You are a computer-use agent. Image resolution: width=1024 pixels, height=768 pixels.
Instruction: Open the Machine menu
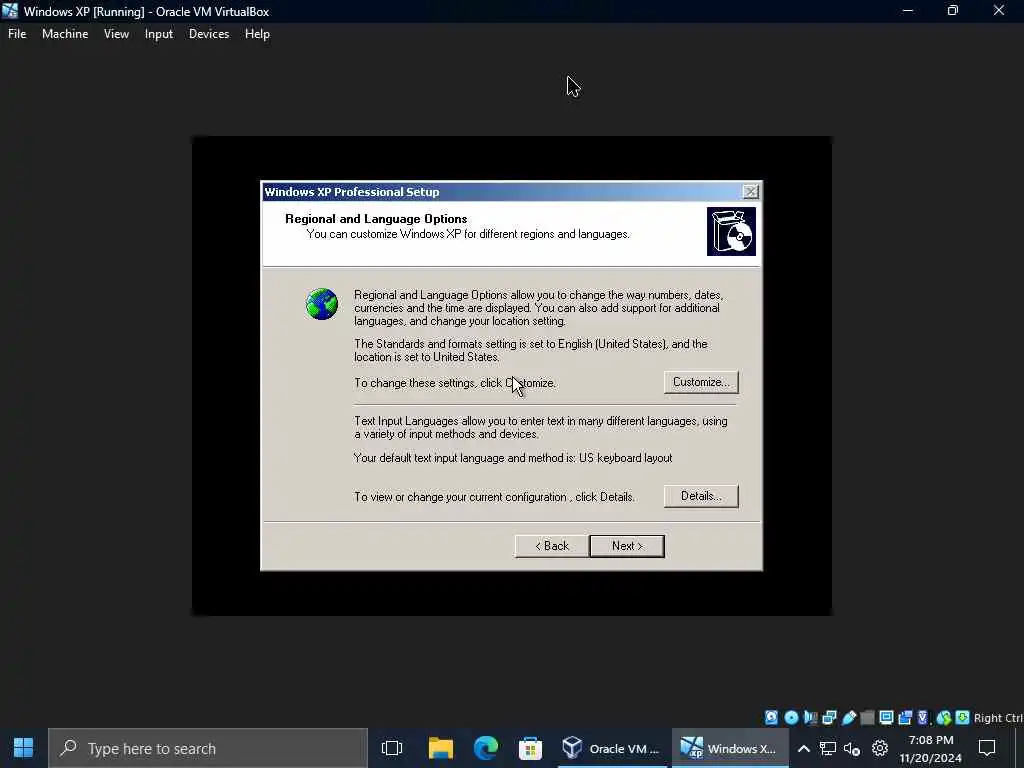pyautogui.click(x=65, y=34)
